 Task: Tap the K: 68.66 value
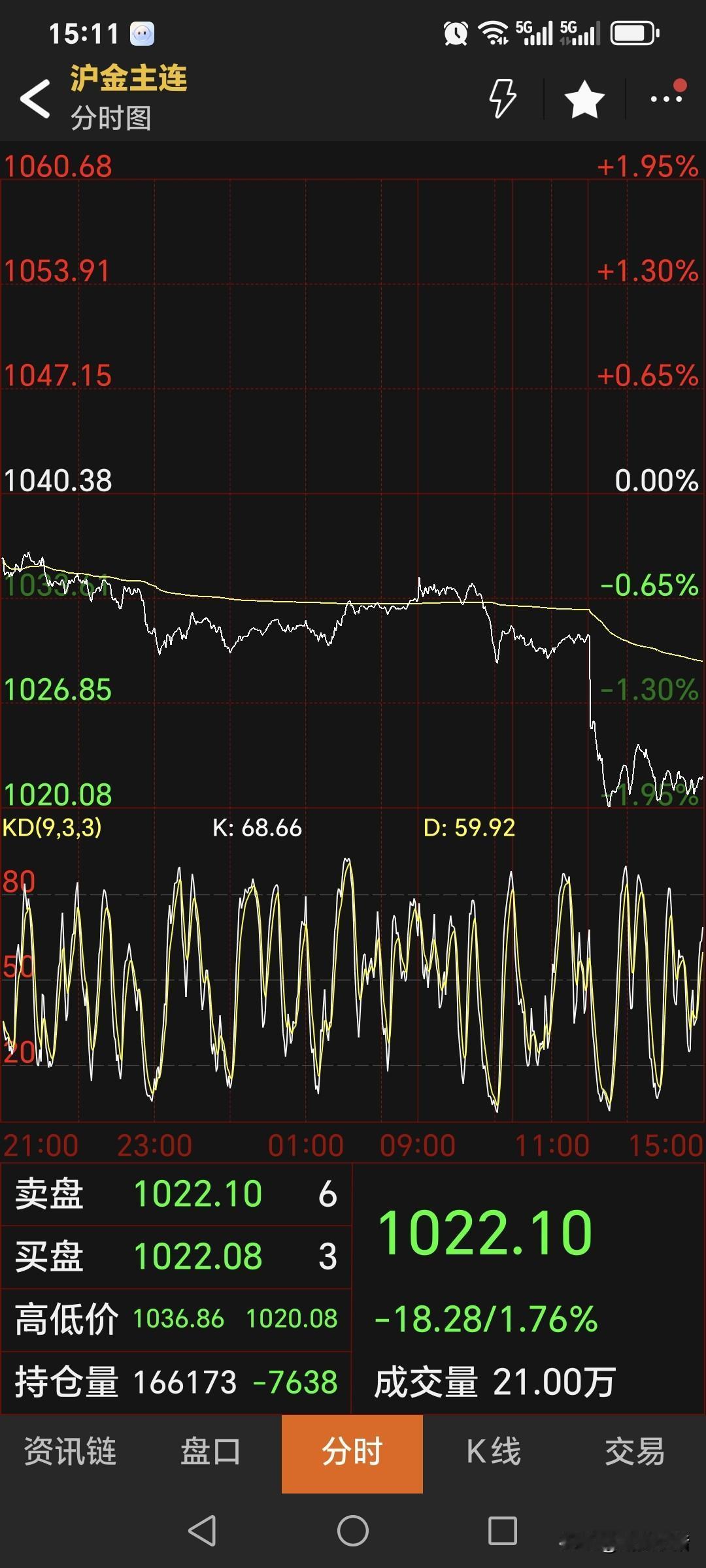coord(258,828)
